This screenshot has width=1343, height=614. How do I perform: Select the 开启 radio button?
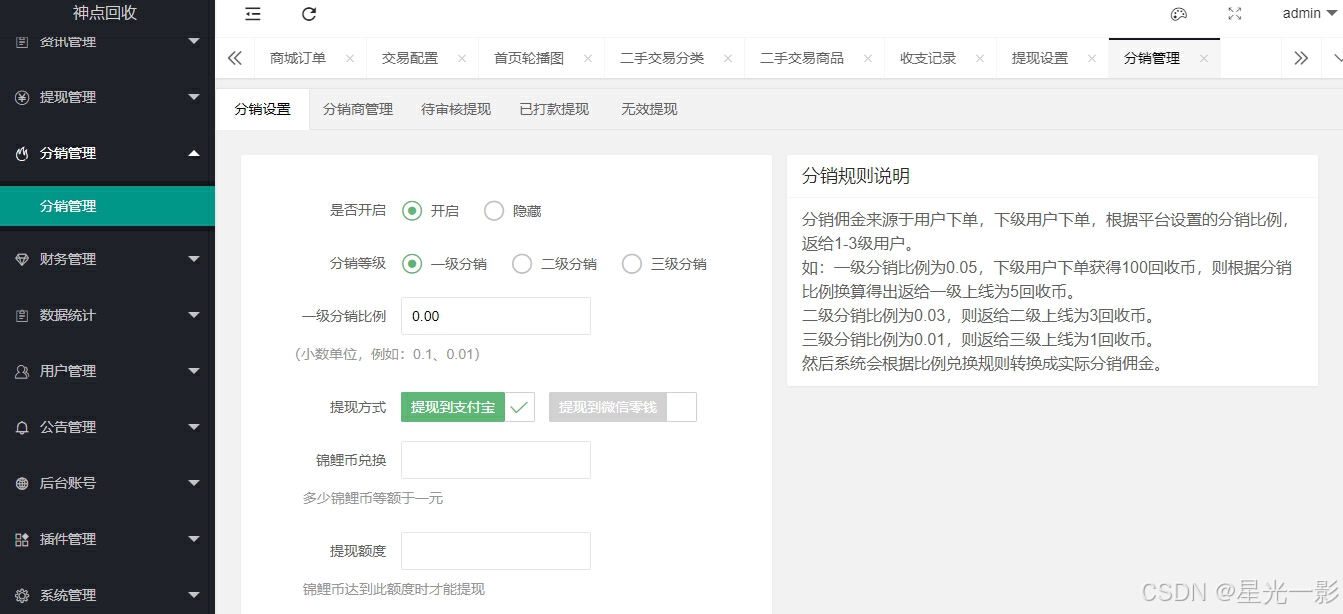(411, 211)
